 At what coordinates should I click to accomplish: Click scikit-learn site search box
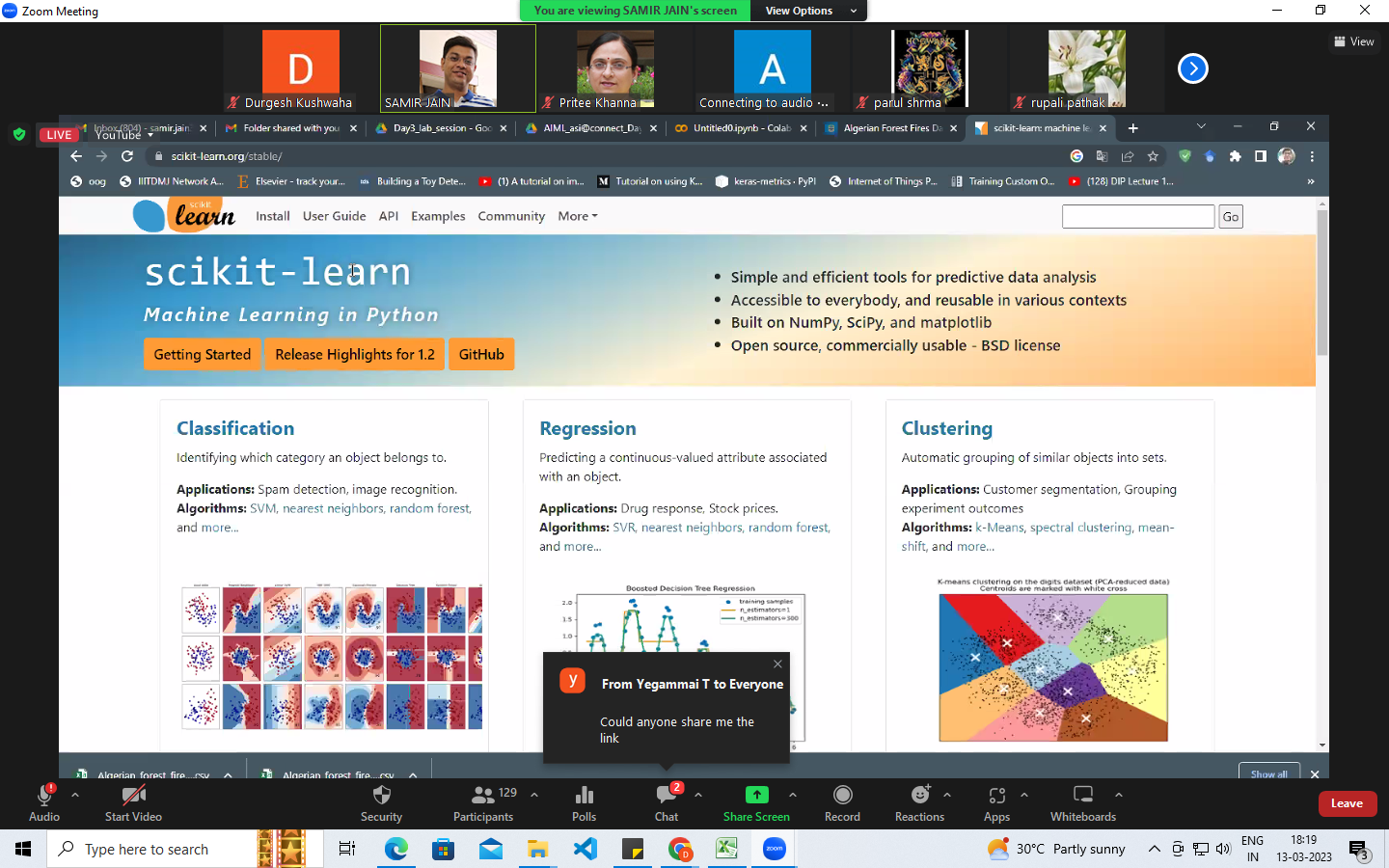(x=1138, y=216)
